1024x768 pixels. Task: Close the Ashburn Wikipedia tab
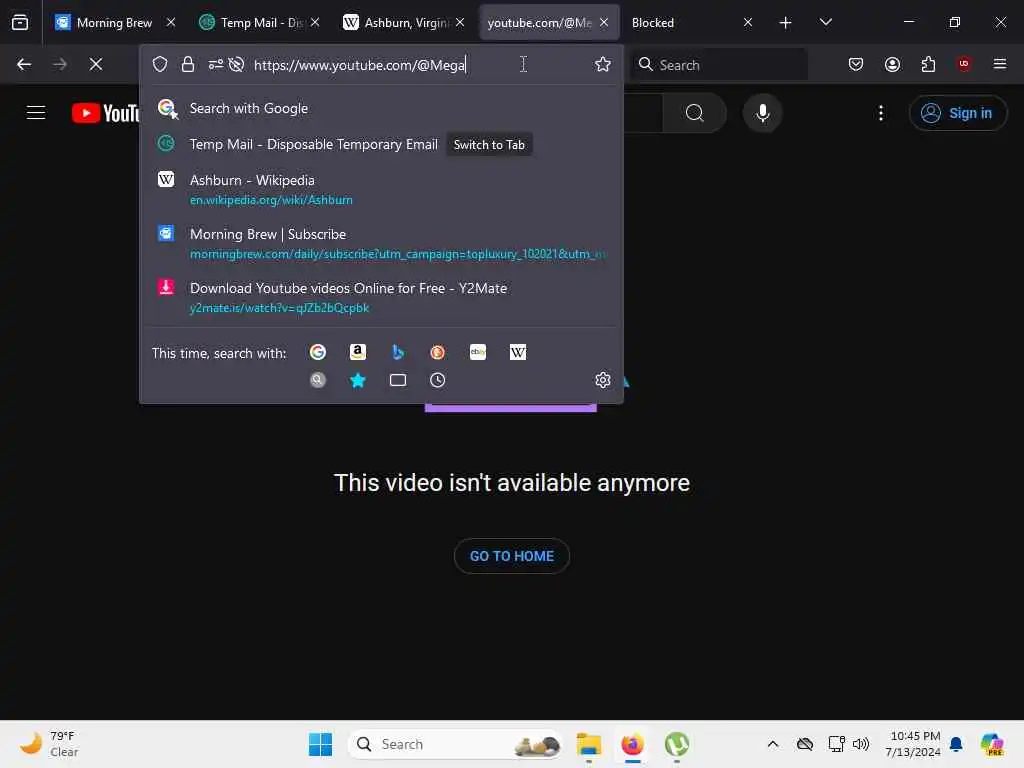tap(460, 22)
